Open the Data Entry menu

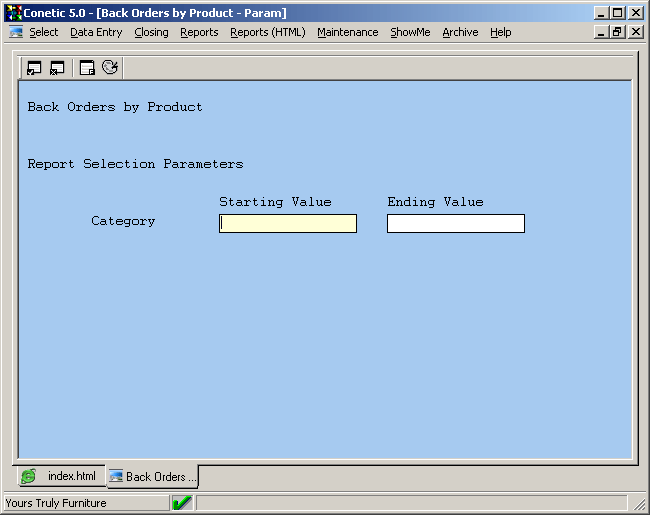point(96,32)
